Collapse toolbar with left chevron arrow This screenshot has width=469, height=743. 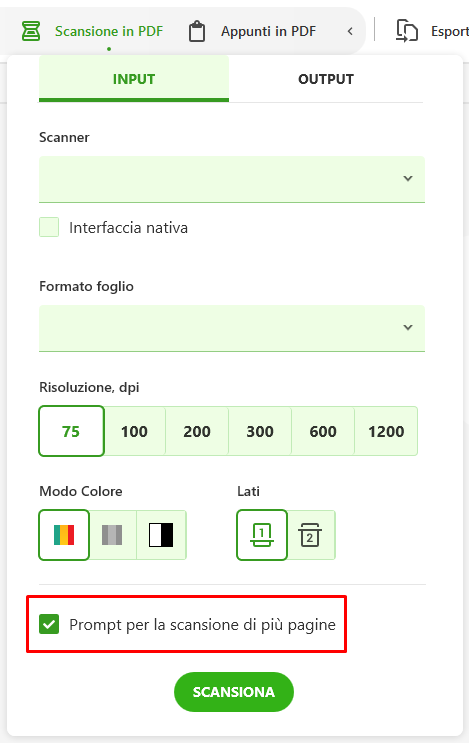pos(350,31)
